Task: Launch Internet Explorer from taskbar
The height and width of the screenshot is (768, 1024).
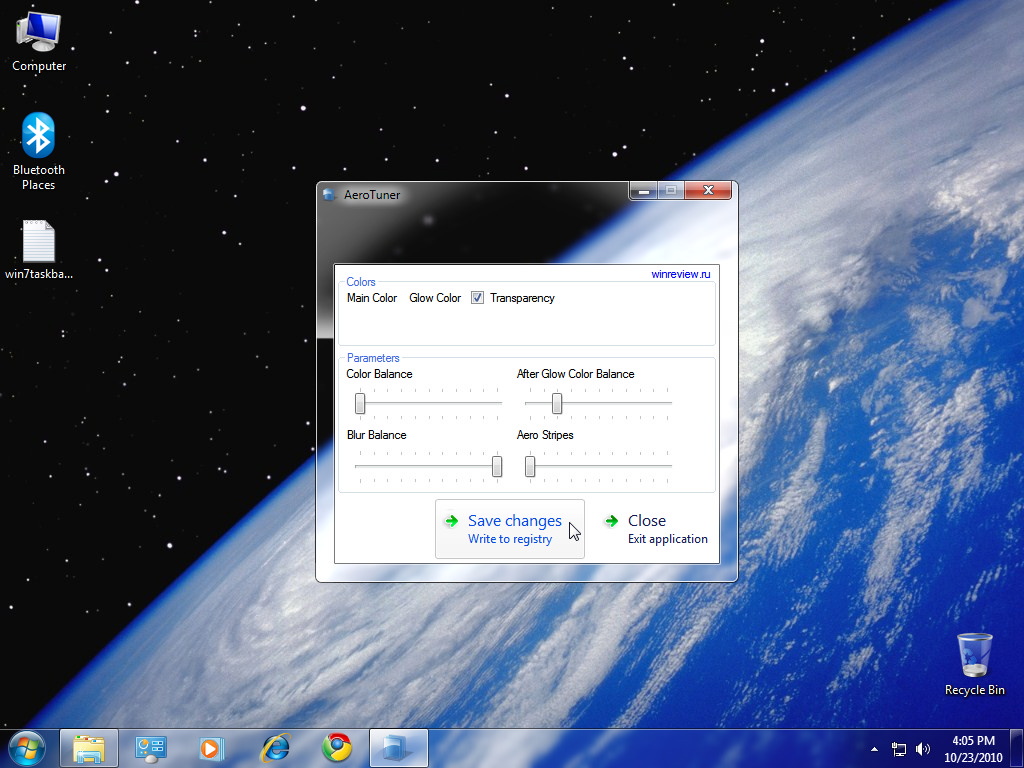Action: click(274, 748)
